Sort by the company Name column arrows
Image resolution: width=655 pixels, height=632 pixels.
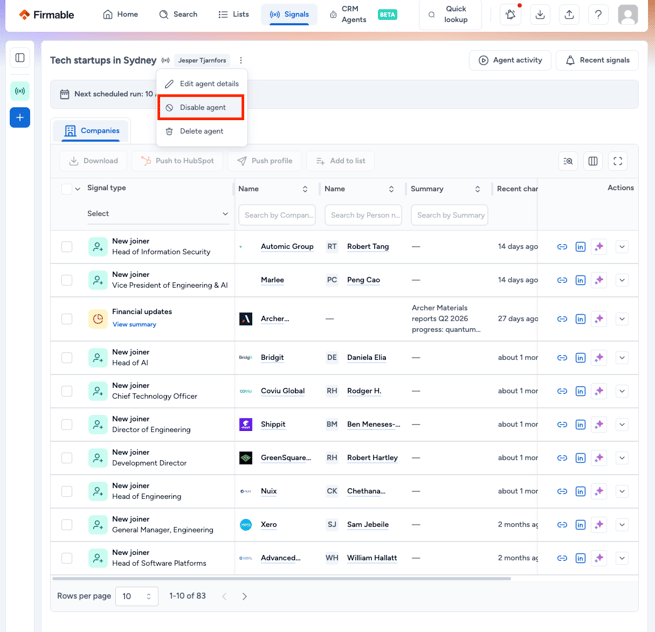[x=305, y=189]
